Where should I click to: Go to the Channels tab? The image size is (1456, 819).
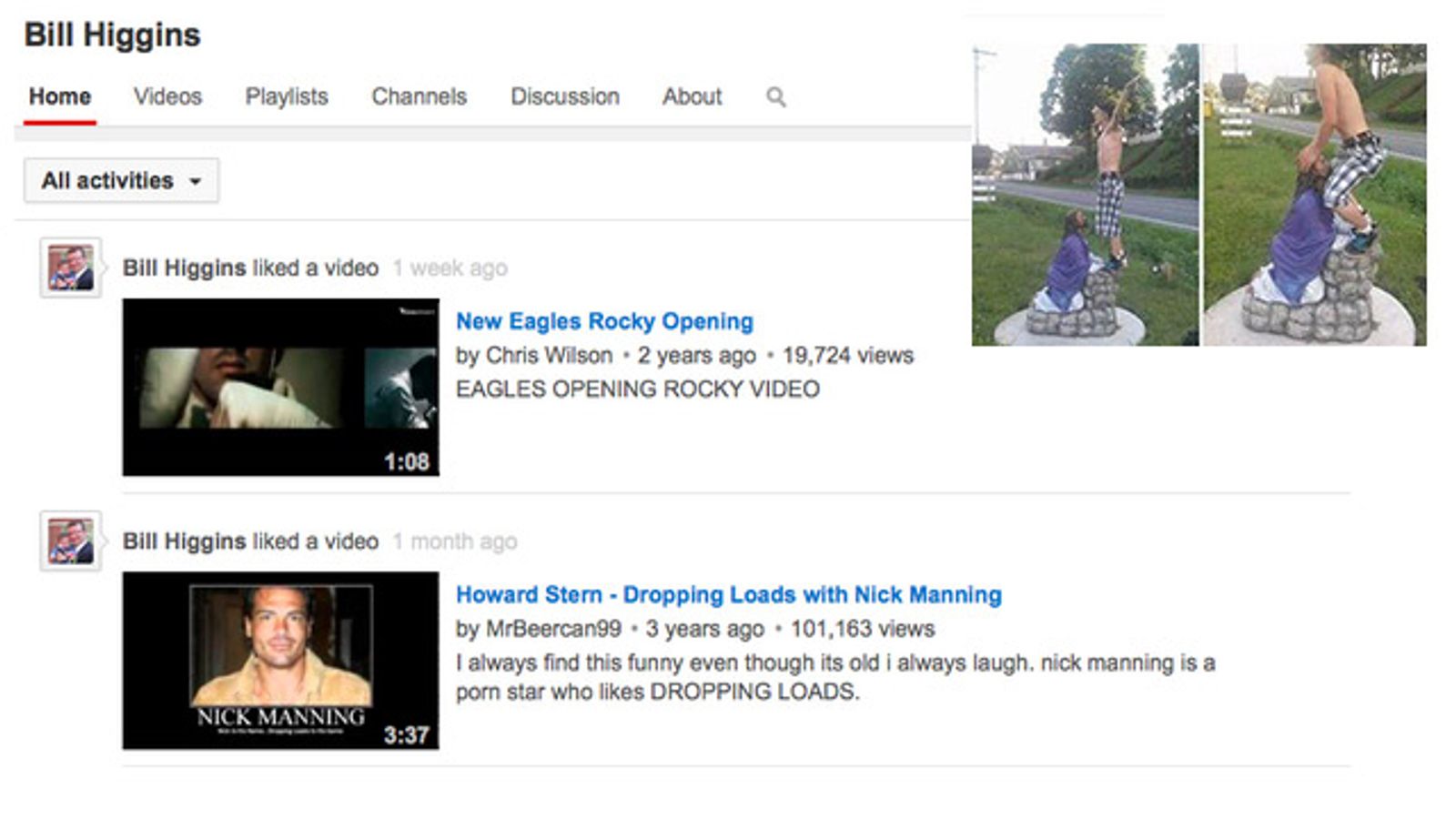(419, 96)
